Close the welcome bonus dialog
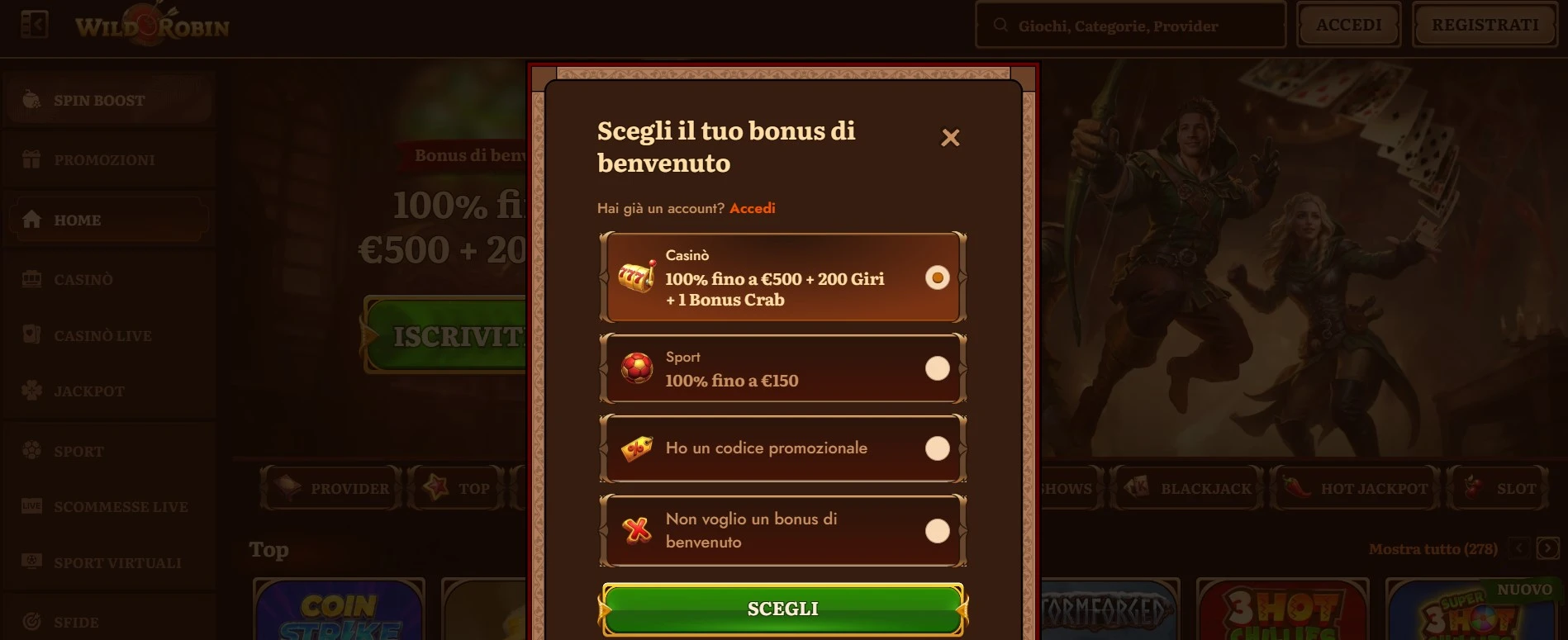Image resolution: width=1568 pixels, height=640 pixels. coord(950,138)
